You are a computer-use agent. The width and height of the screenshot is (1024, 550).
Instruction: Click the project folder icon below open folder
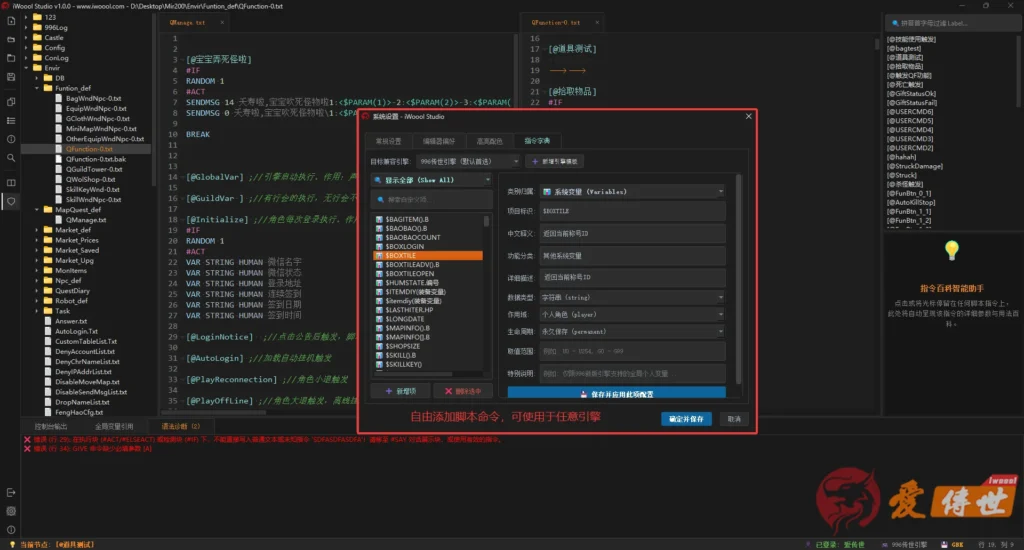click(11, 58)
